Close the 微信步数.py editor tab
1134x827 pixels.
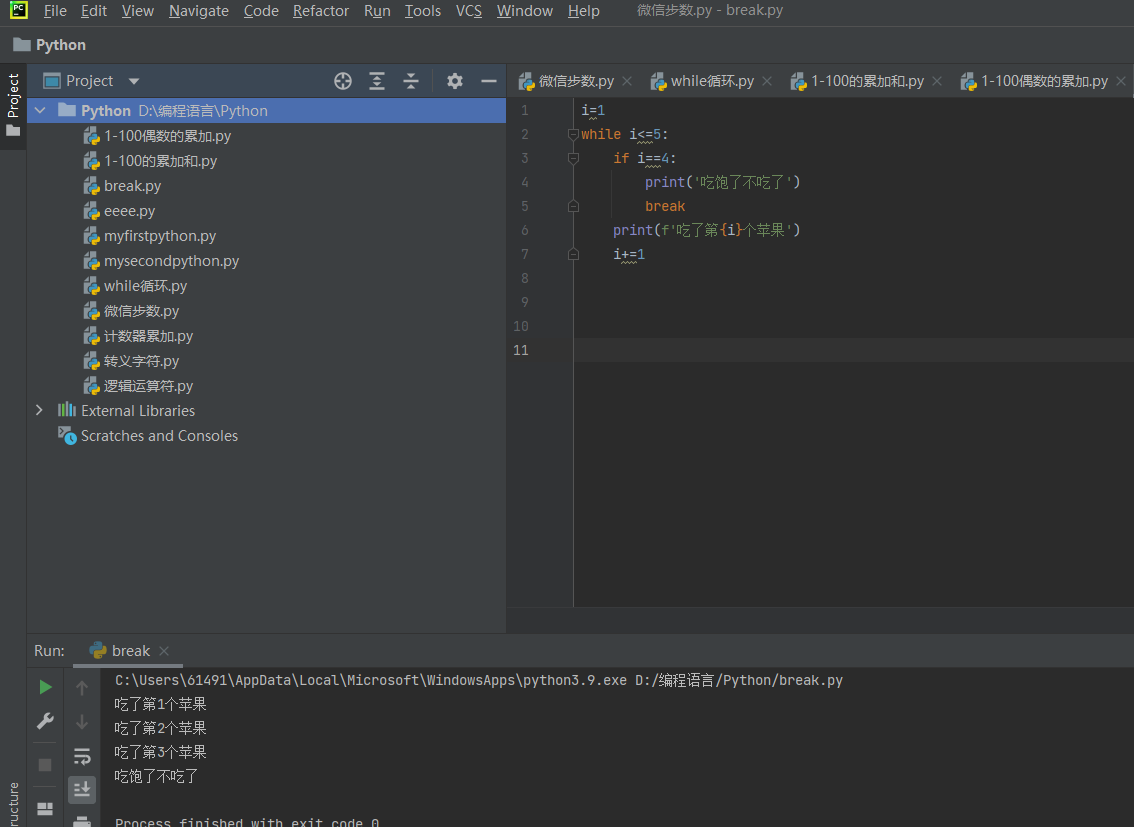pyautogui.click(x=627, y=81)
